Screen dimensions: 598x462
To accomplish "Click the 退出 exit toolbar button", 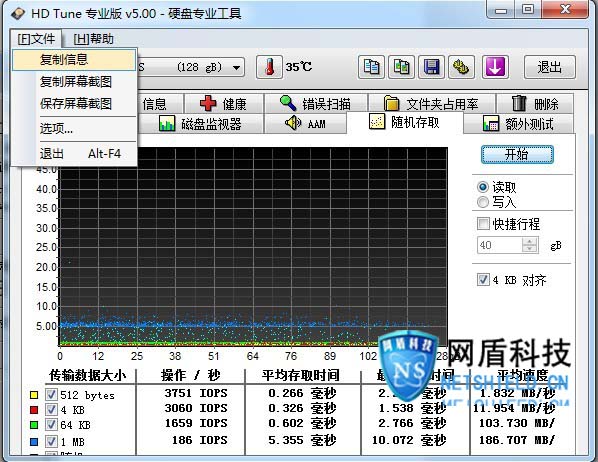I will (x=550, y=67).
